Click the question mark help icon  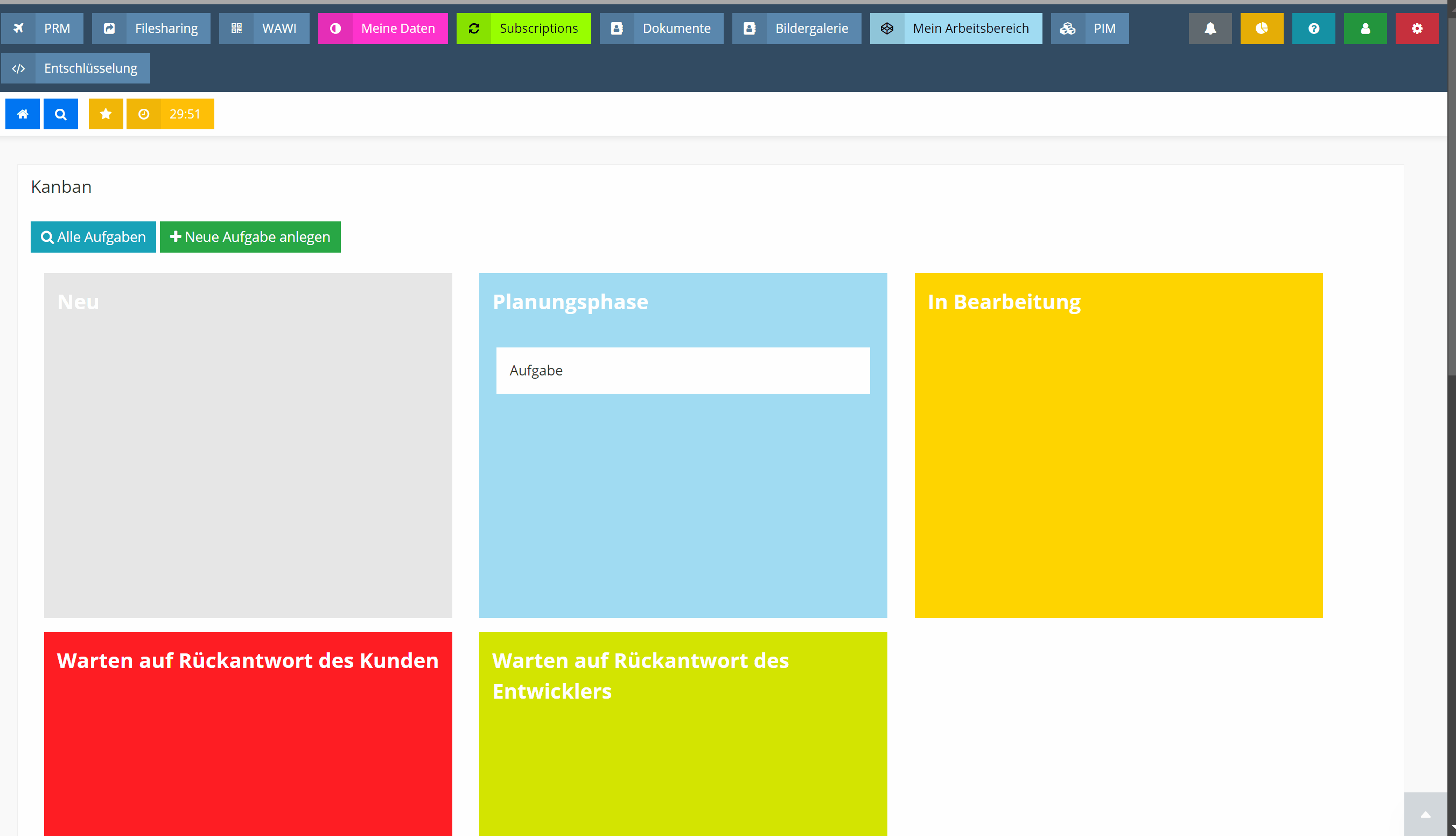(1313, 28)
